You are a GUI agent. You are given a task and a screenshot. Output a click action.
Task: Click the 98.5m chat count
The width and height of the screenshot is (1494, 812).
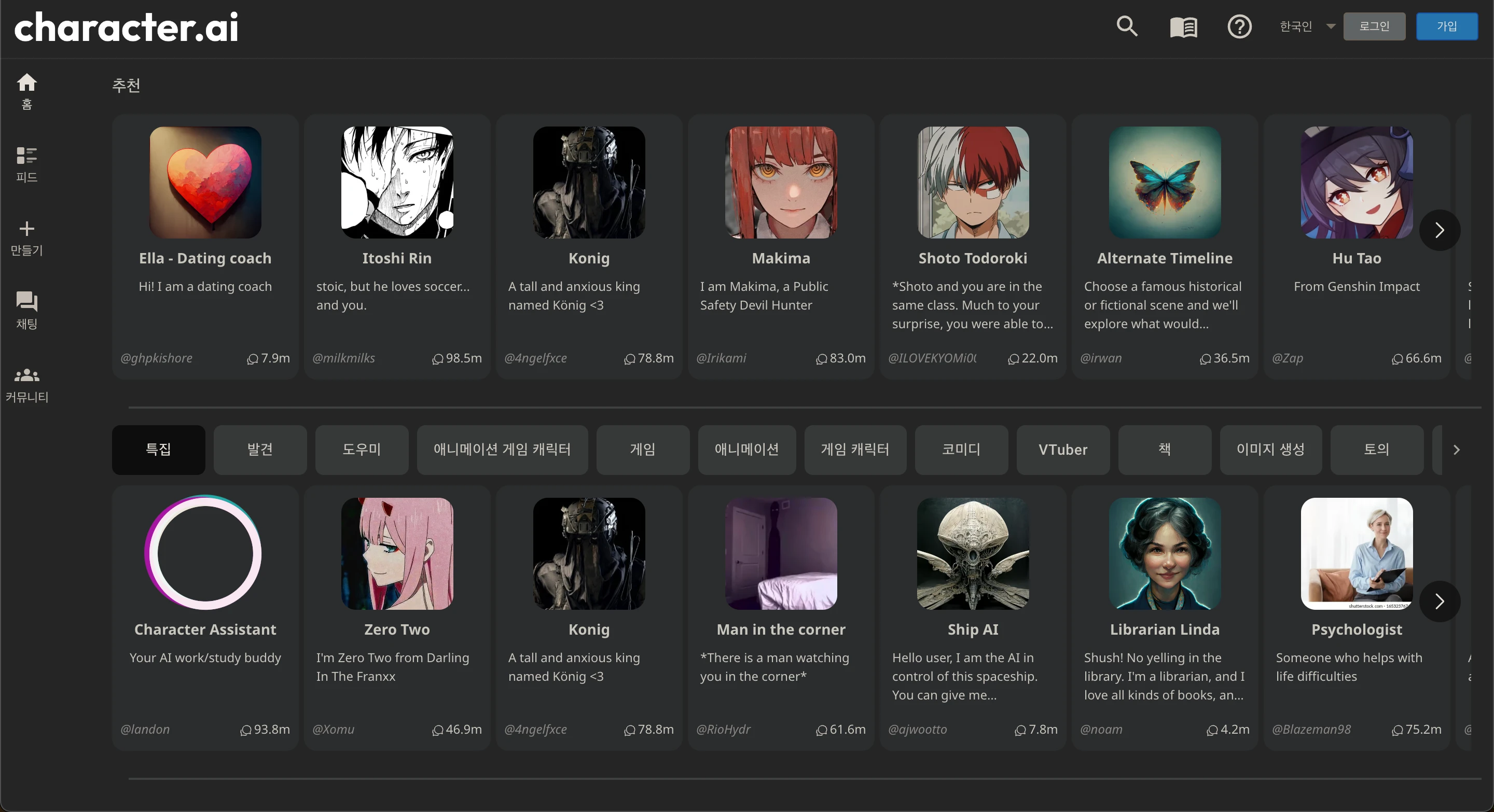pyautogui.click(x=464, y=359)
